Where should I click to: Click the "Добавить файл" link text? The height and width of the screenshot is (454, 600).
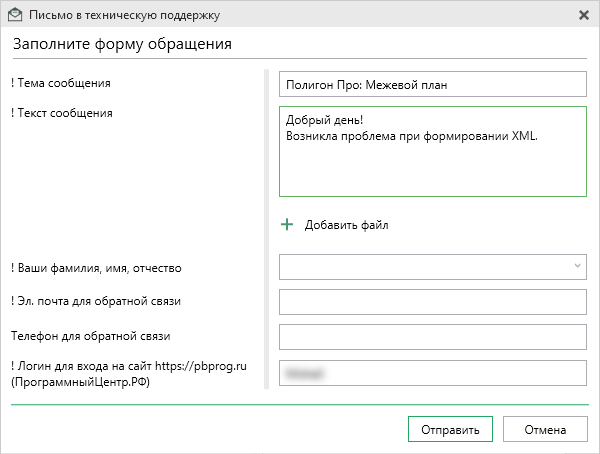pos(346,225)
